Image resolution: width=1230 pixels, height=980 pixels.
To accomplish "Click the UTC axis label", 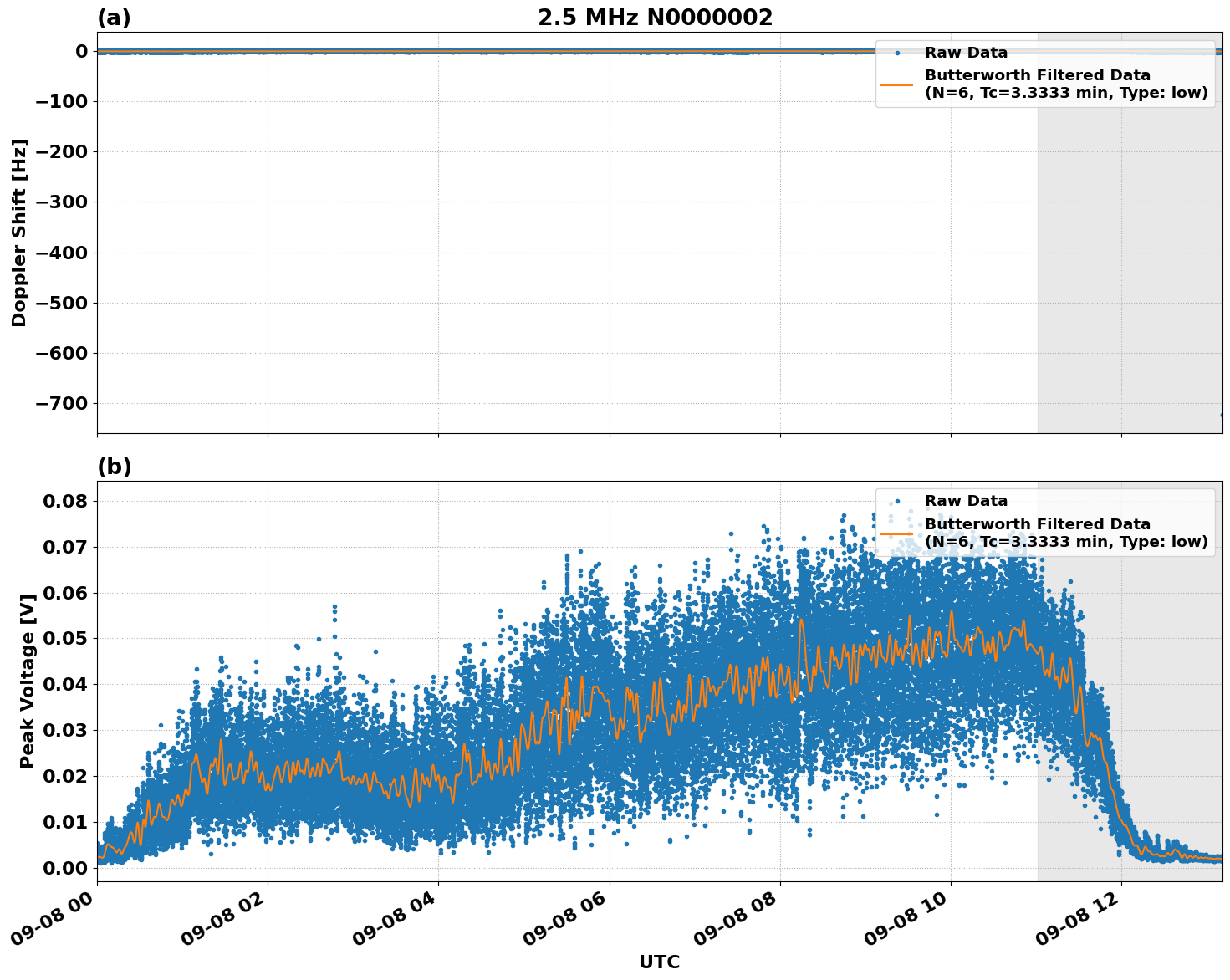I will (x=658, y=962).
